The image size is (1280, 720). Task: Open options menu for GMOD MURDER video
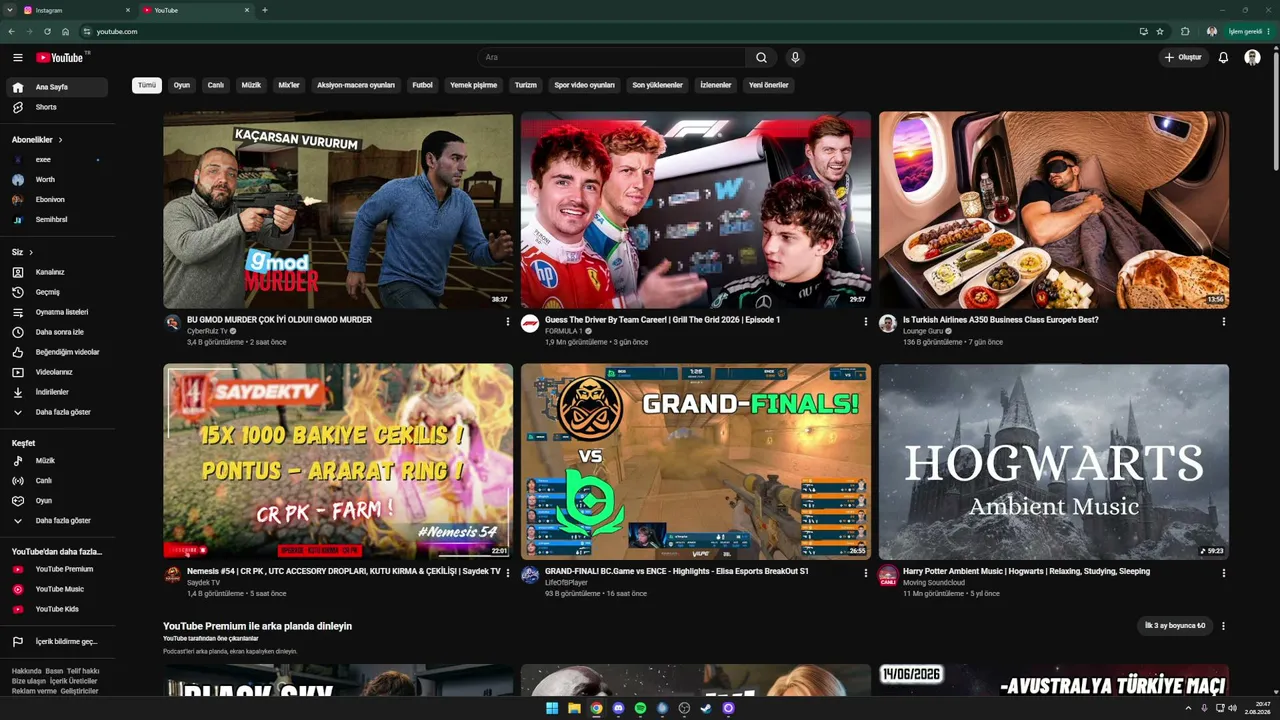point(507,322)
